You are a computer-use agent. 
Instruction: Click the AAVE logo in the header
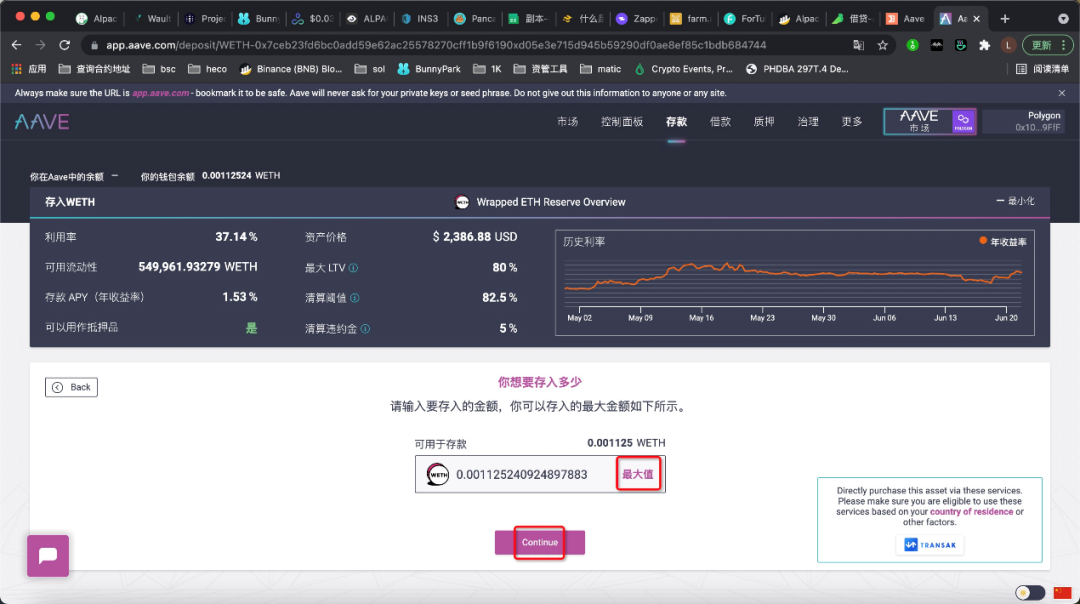click(x=44, y=120)
